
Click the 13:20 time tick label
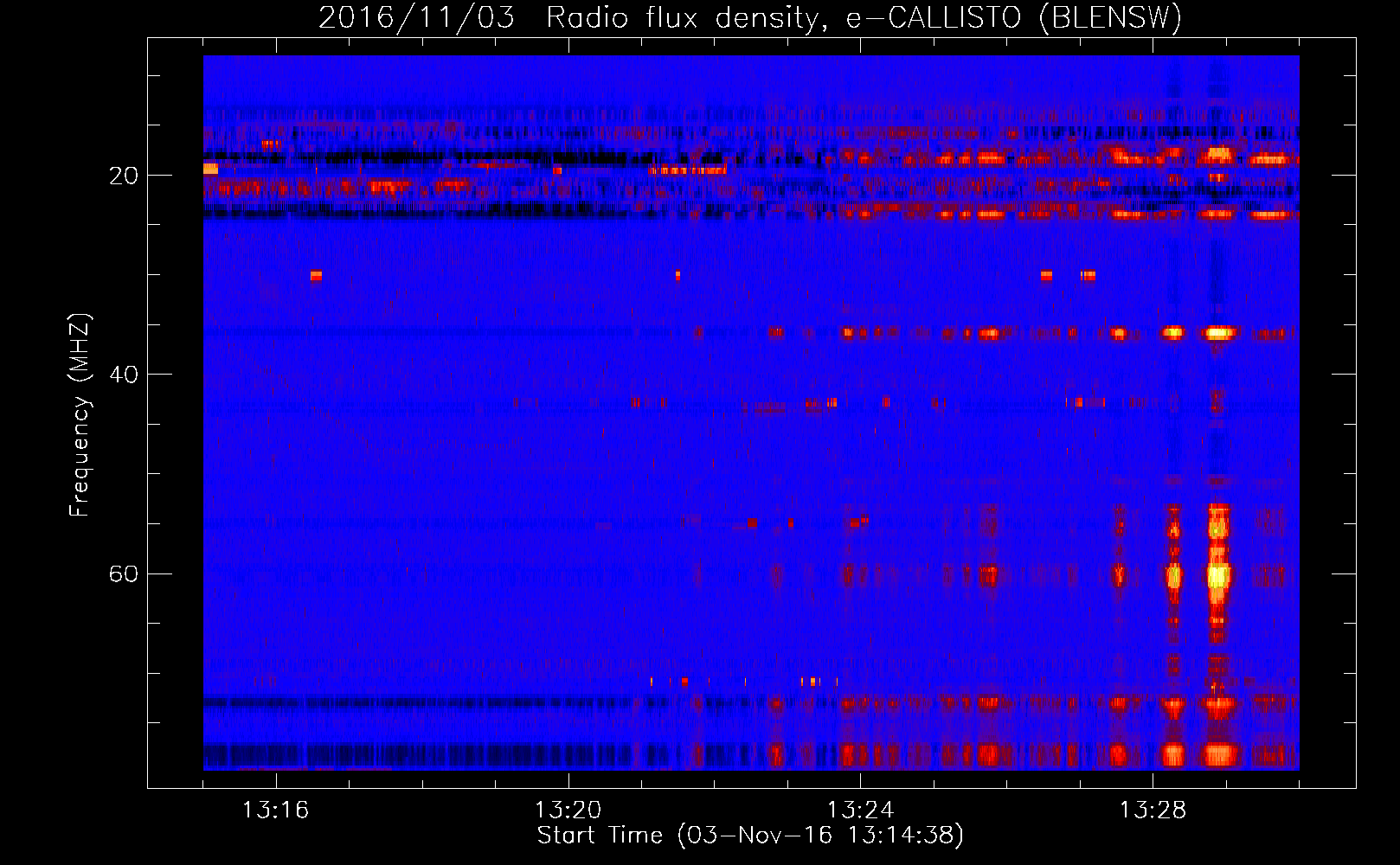point(568,810)
